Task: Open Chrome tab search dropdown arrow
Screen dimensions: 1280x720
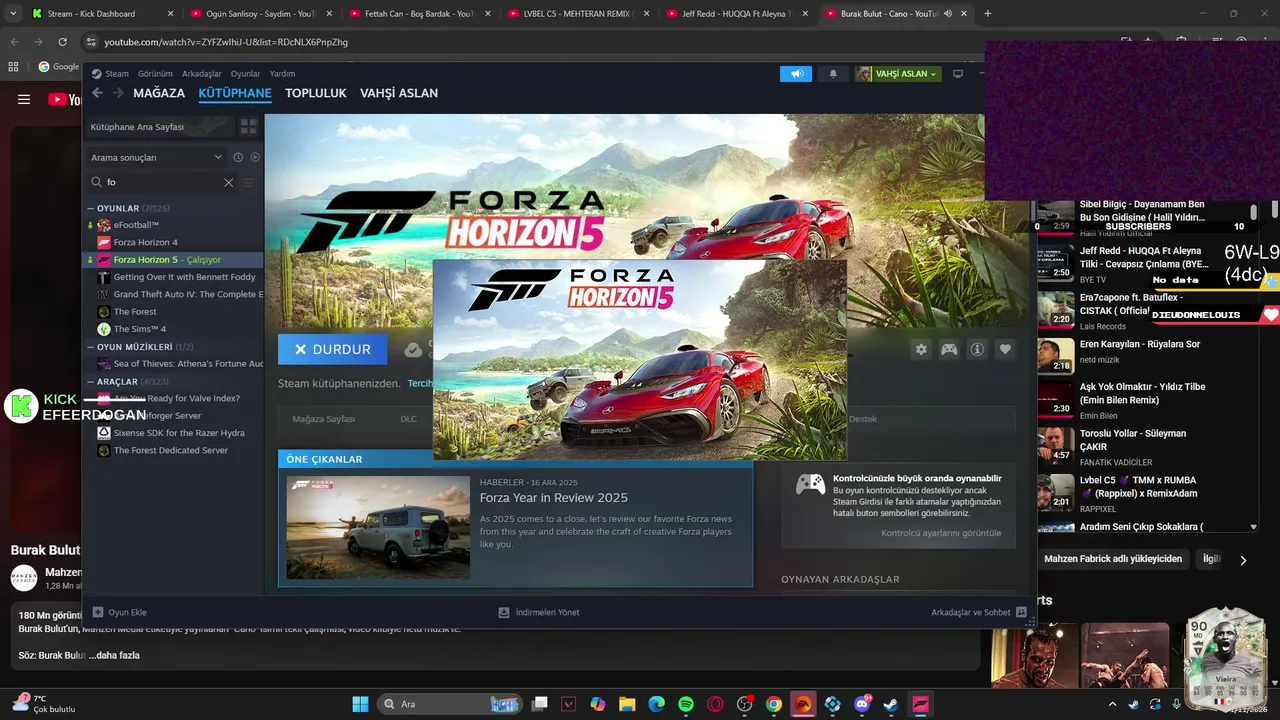Action: click(13, 14)
